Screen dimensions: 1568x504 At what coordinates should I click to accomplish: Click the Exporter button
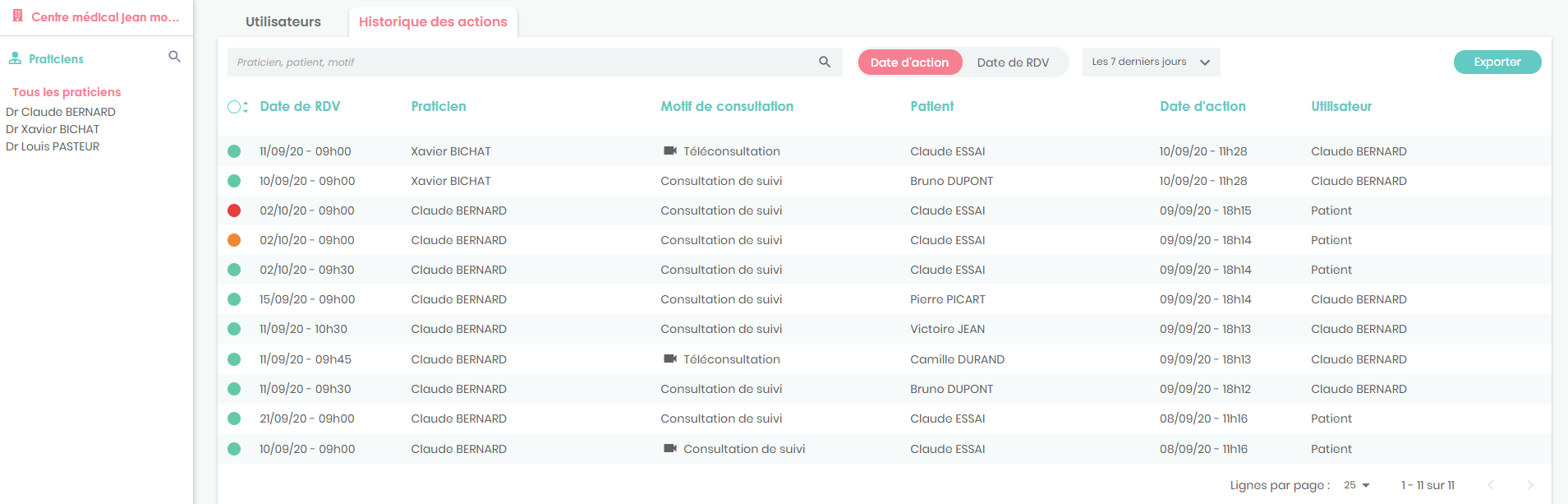[x=1497, y=62]
